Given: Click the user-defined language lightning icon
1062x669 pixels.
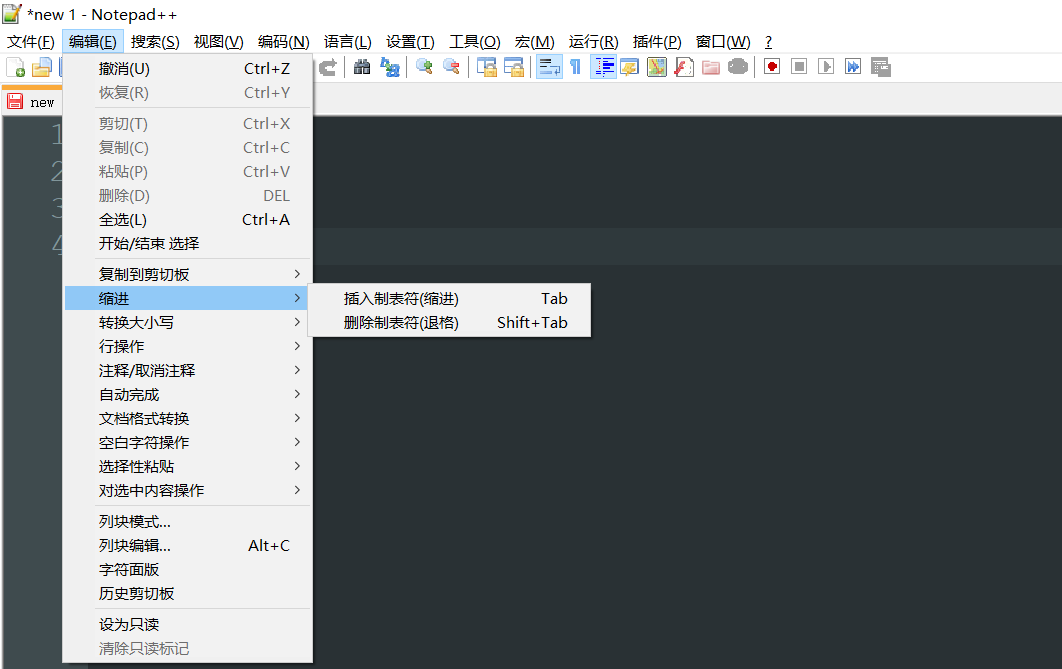Looking at the screenshot, I should 630,67.
